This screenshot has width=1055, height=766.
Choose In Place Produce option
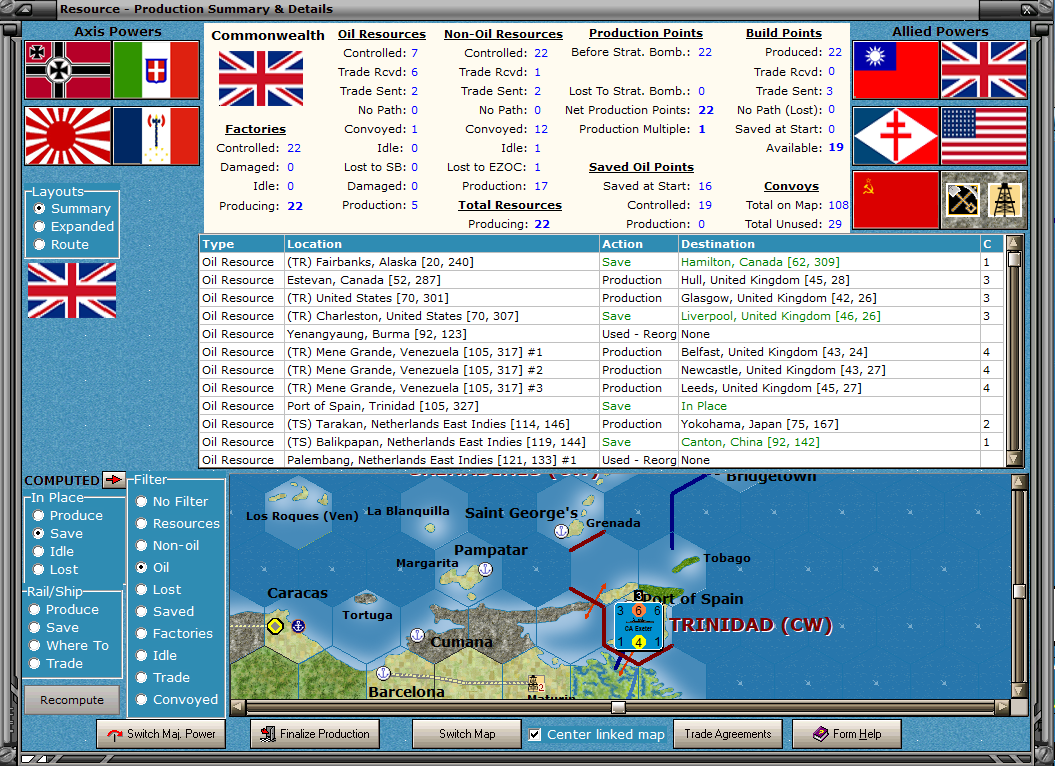click(67, 516)
